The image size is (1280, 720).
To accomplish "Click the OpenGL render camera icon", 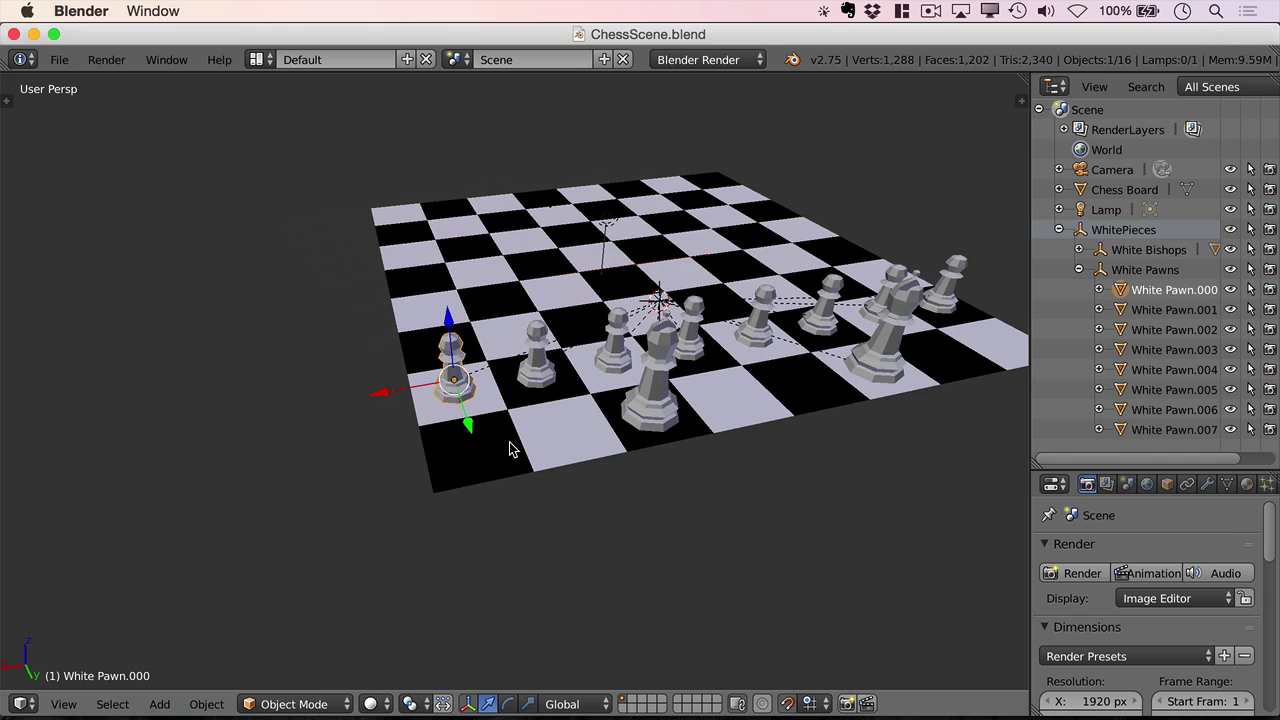I will (846, 704).
